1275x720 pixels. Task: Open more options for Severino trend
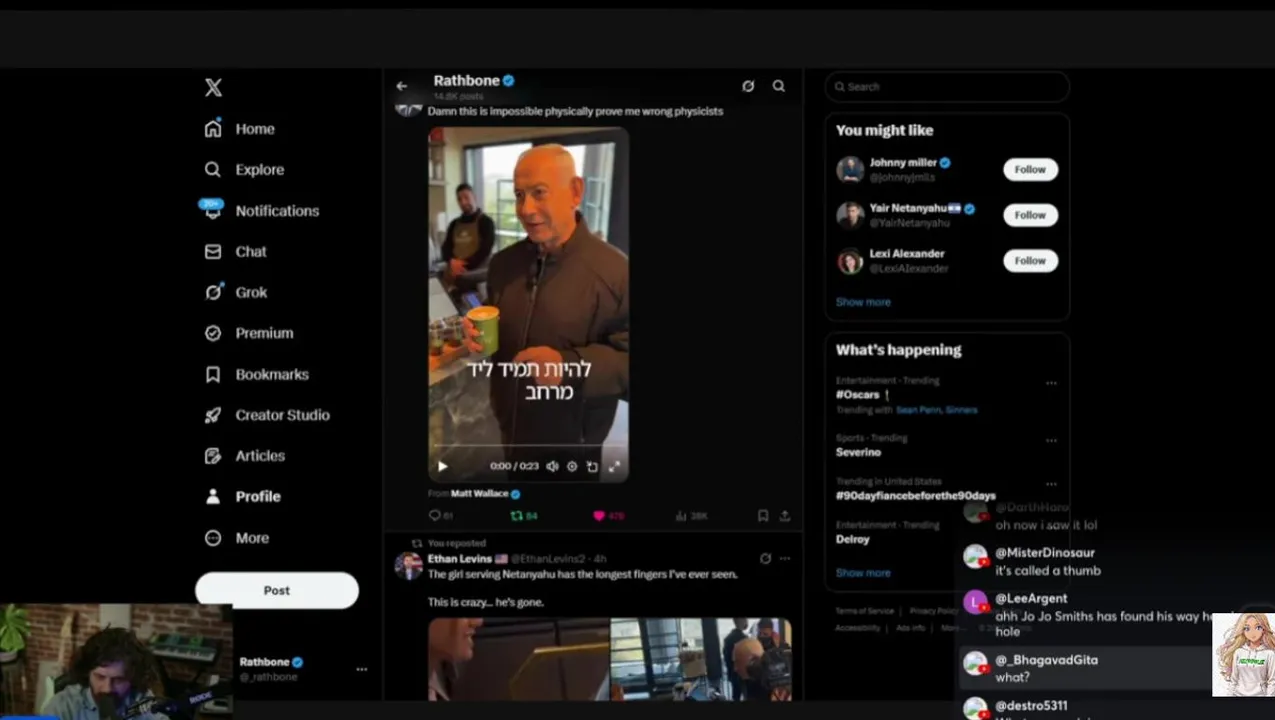point(1051,440)
